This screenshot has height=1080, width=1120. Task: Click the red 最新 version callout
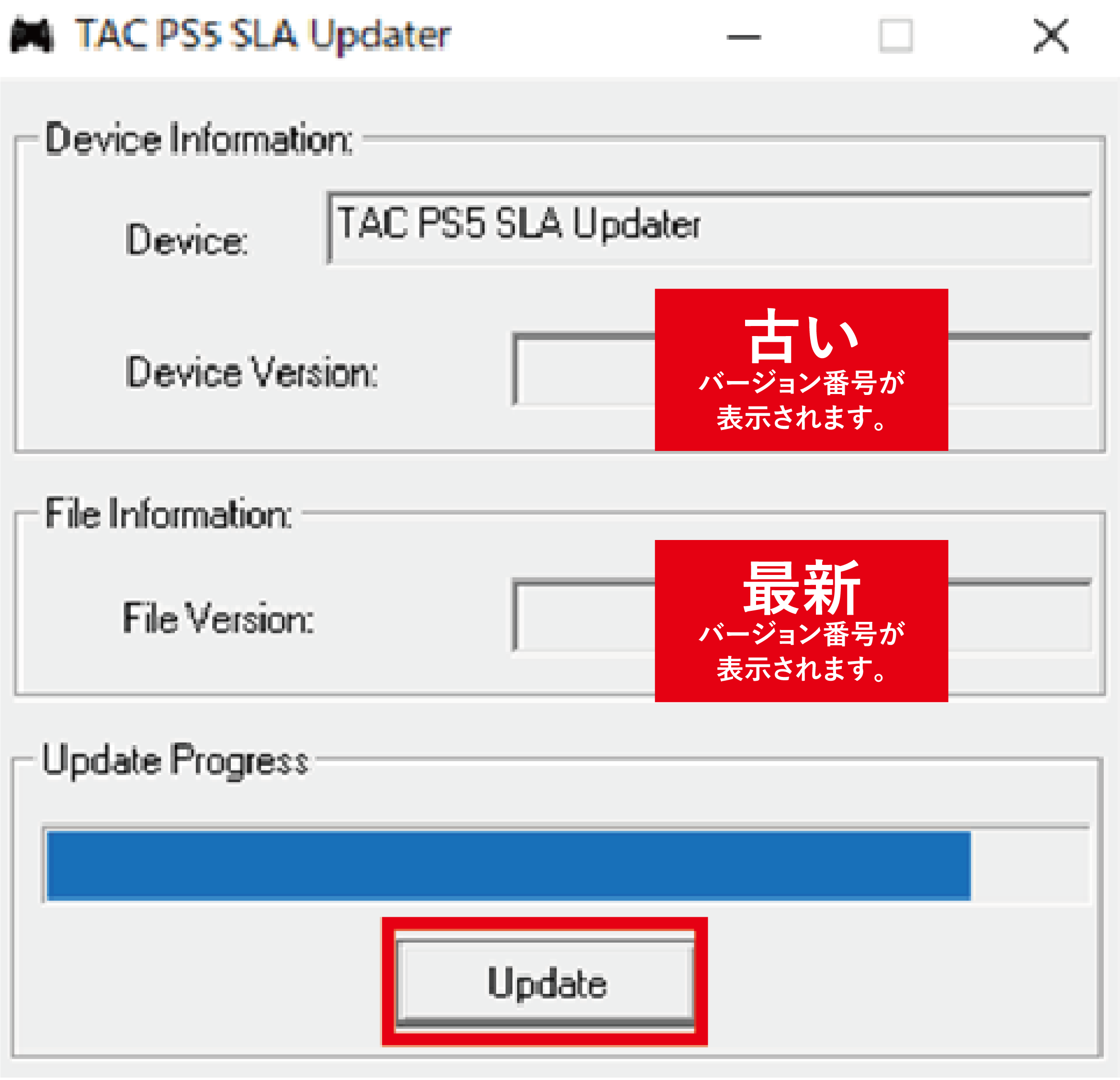click(801, 621)
